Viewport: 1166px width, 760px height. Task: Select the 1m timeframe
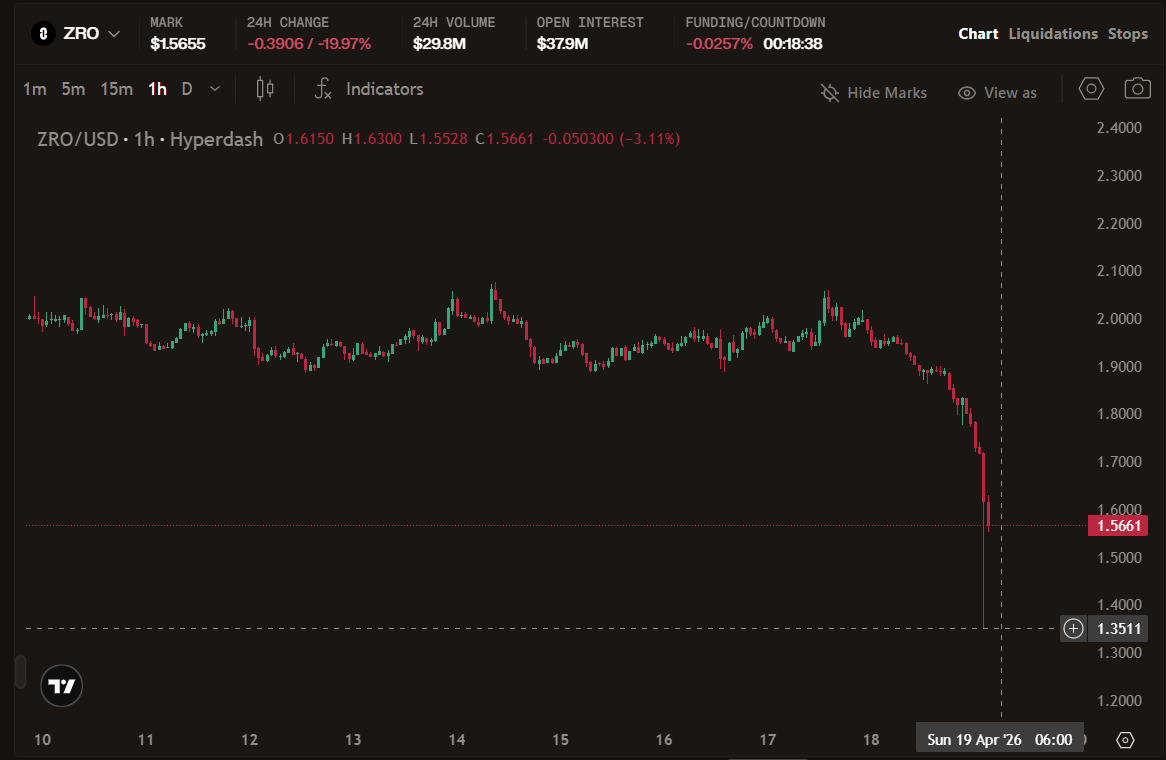pyautogui.click(x=34, y=89)
